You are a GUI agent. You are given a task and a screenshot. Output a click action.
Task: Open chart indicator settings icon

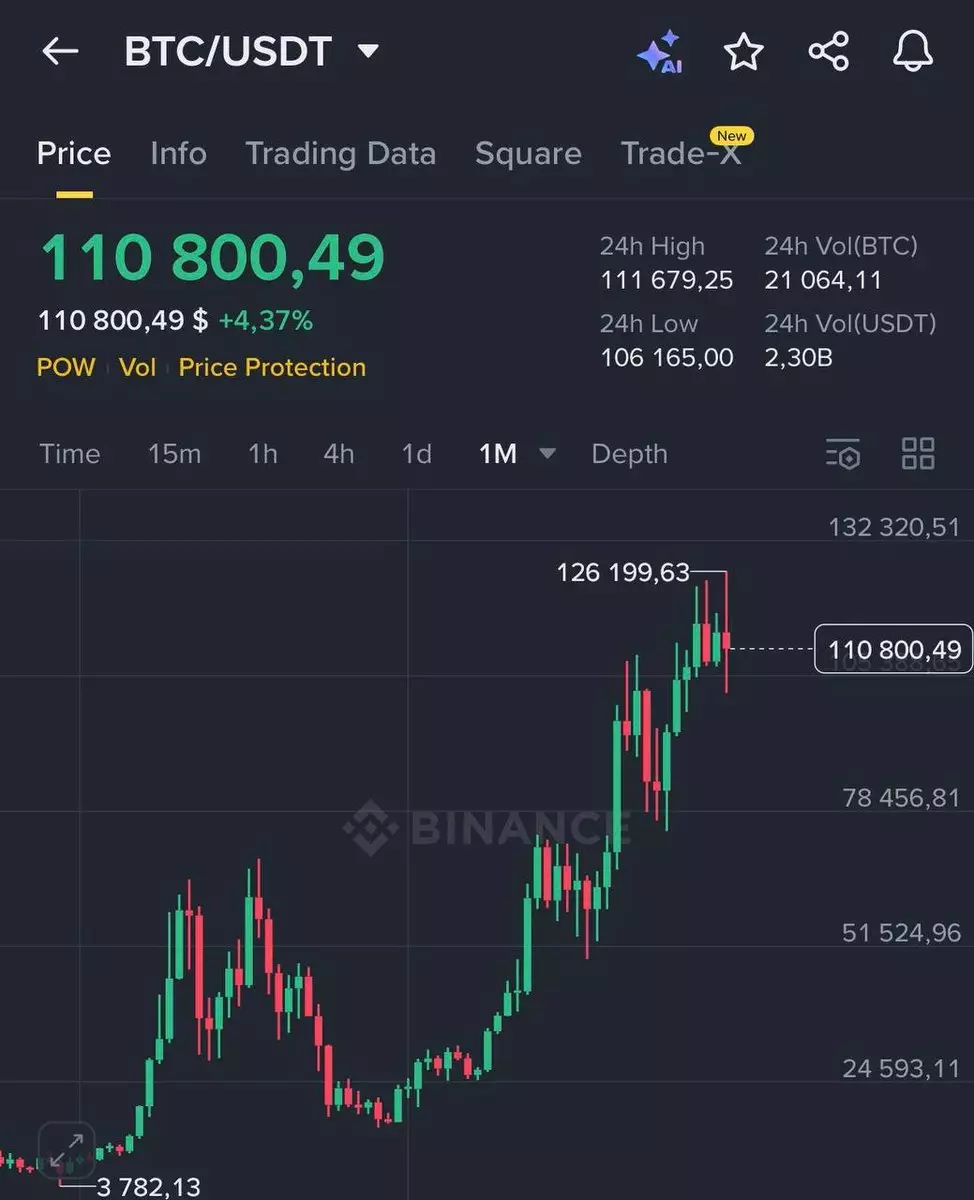click(843, 454)
